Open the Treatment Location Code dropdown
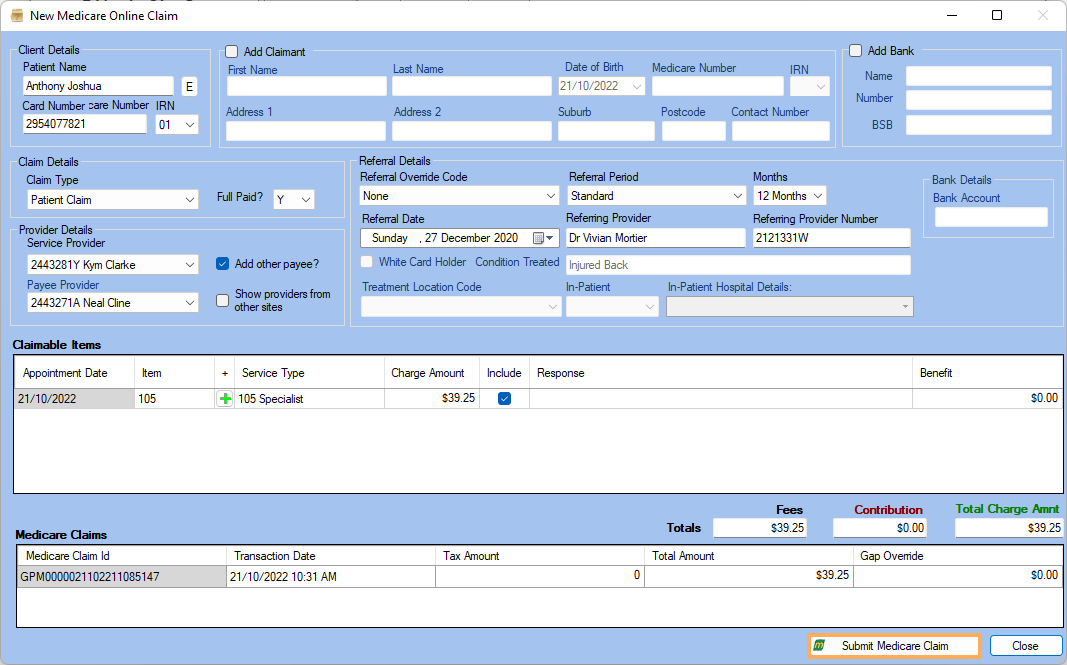 tap(553, 307)
